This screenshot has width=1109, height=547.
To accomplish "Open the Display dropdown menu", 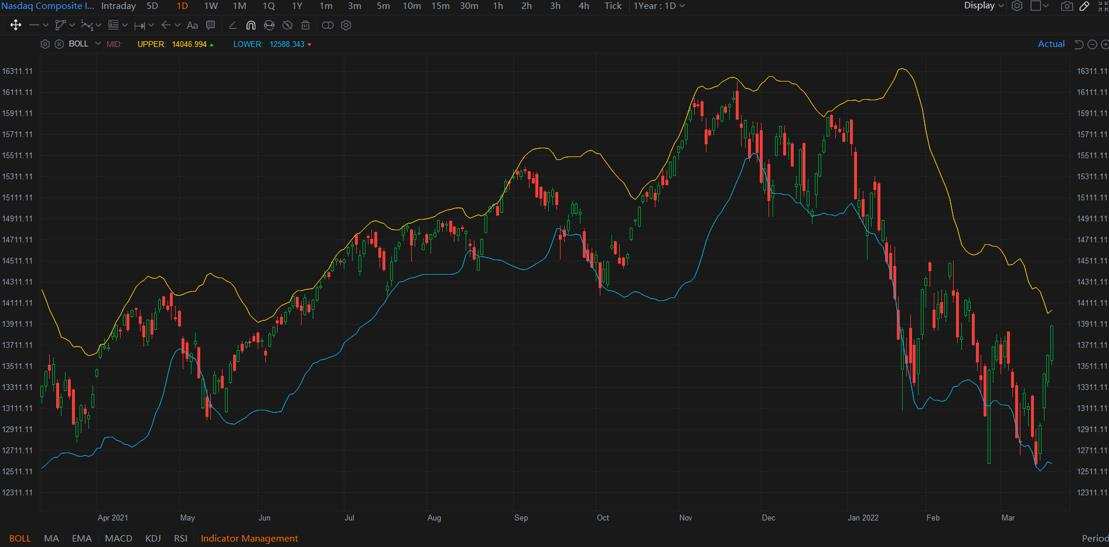I will pos(984,6).
